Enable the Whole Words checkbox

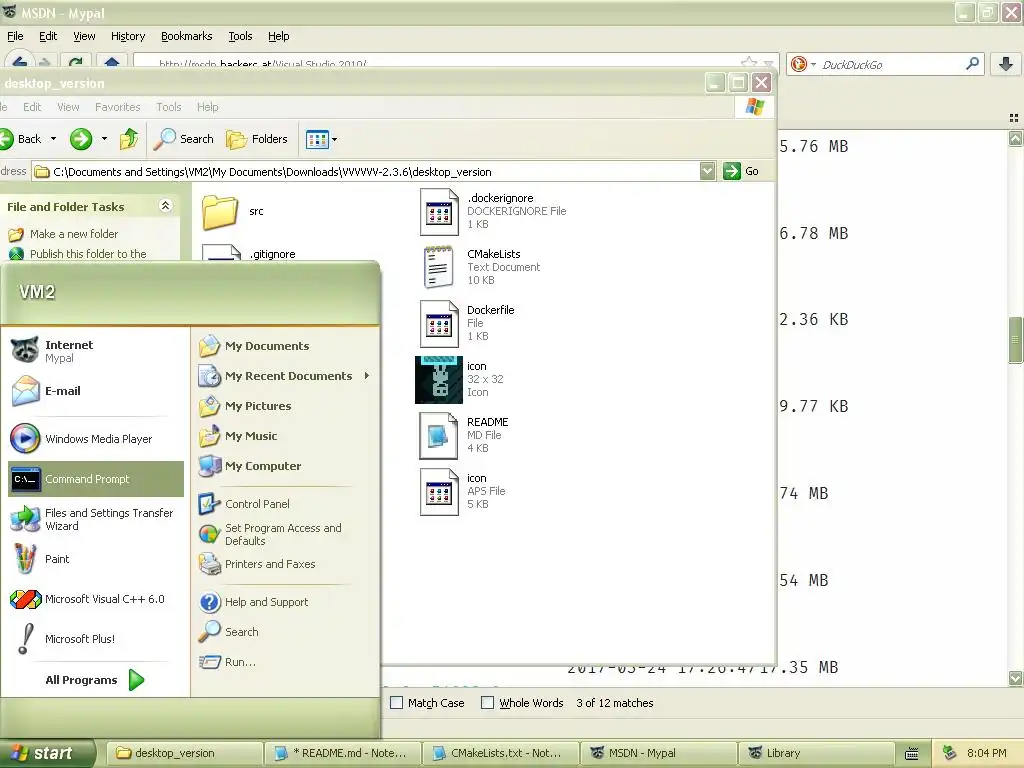point(487,703)
